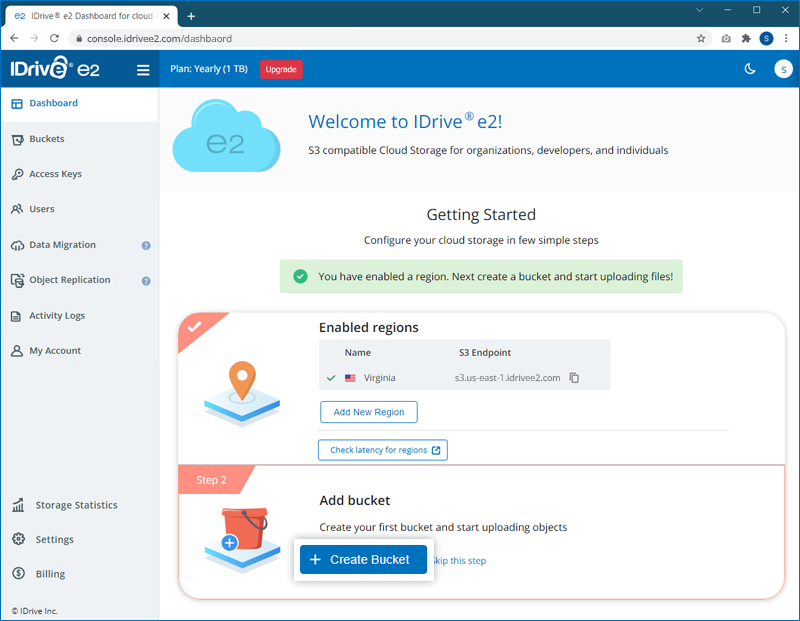Collapse sidebar with hamburger menu icon
This screenshot has width=800, height=621.
coord(143,70)
